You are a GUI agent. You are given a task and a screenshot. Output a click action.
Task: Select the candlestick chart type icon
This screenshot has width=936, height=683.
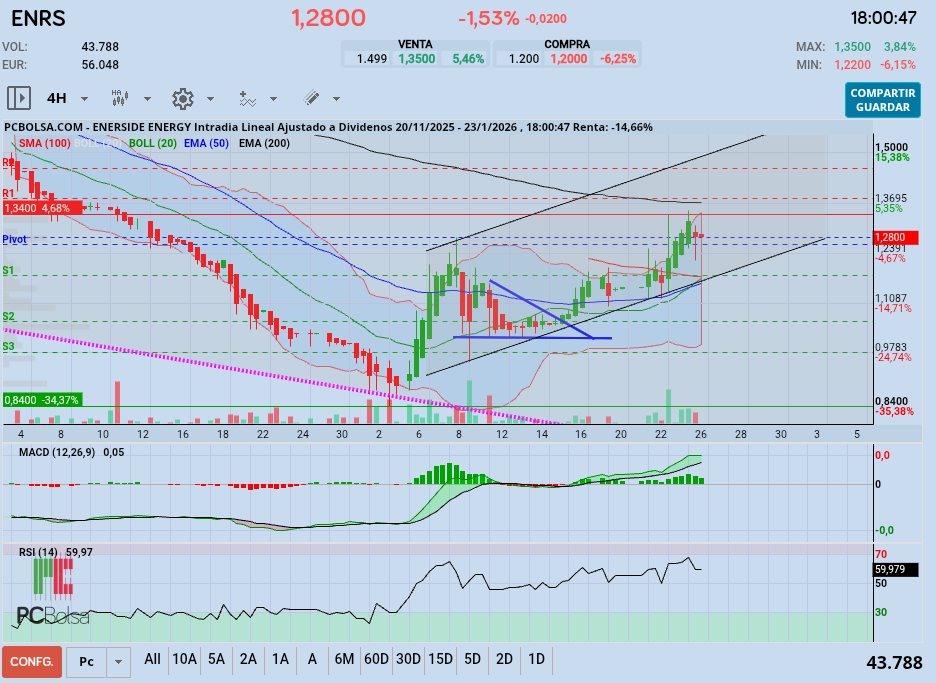coord(119,97)
